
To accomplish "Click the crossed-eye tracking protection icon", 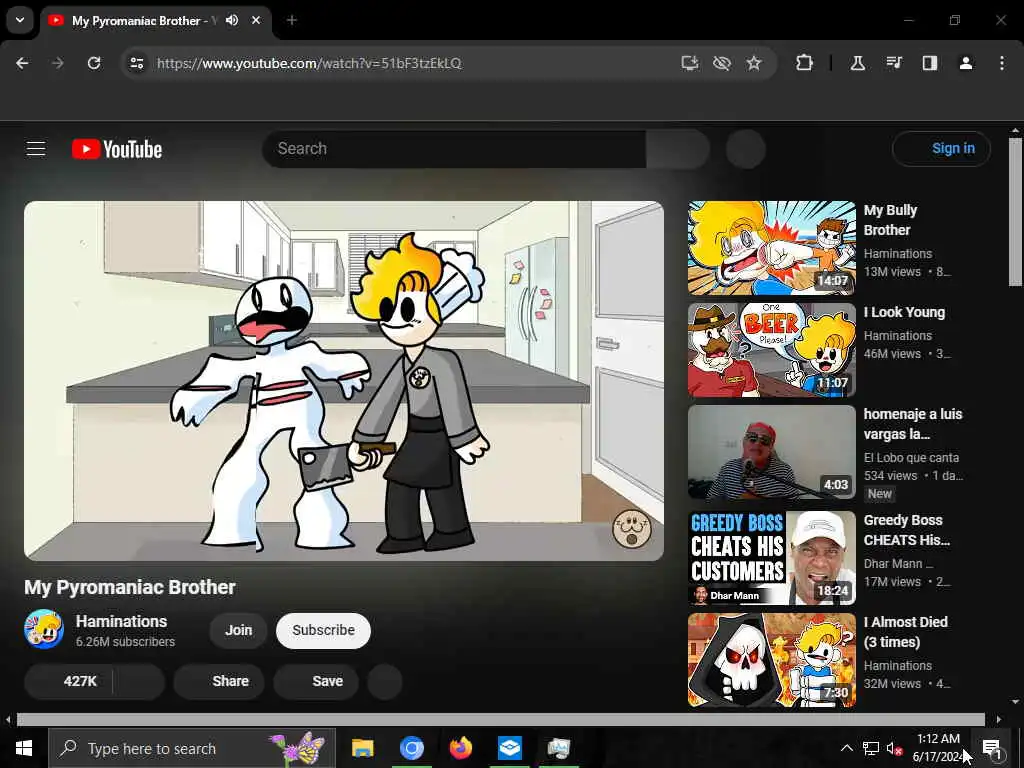I will (722, 63).
